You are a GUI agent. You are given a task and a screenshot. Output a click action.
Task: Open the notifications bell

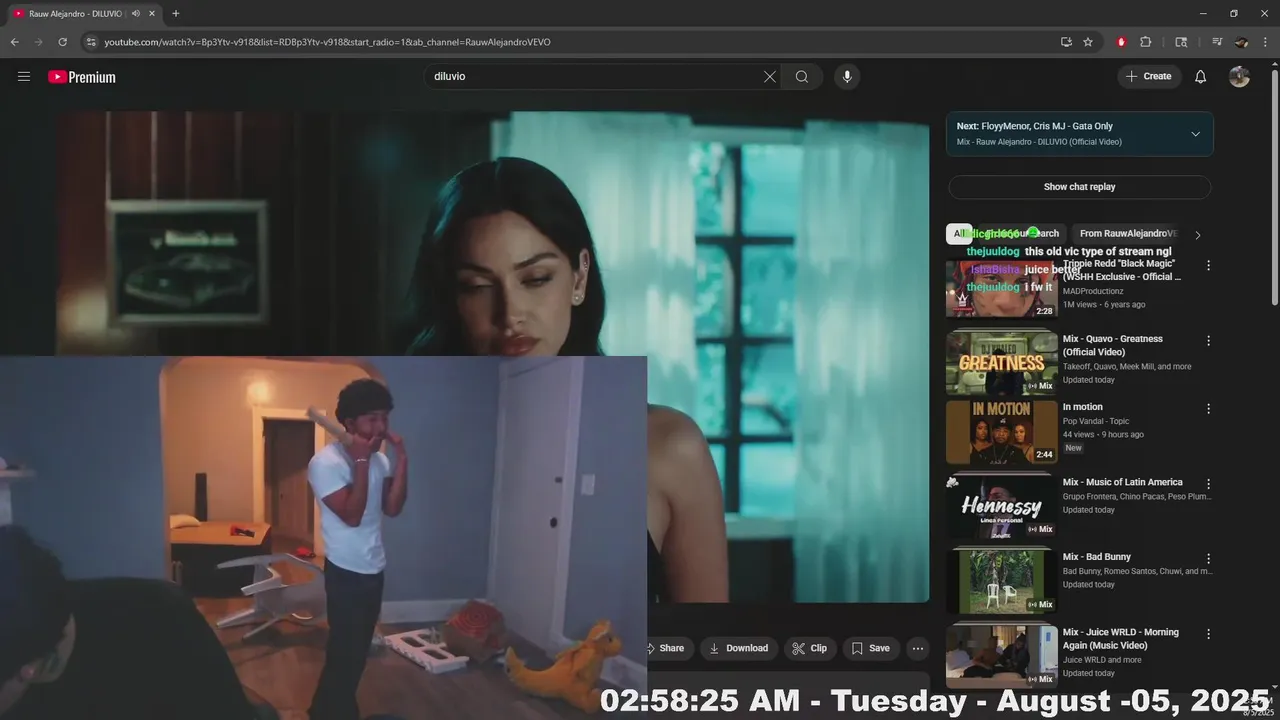(x=1201, y=77)
